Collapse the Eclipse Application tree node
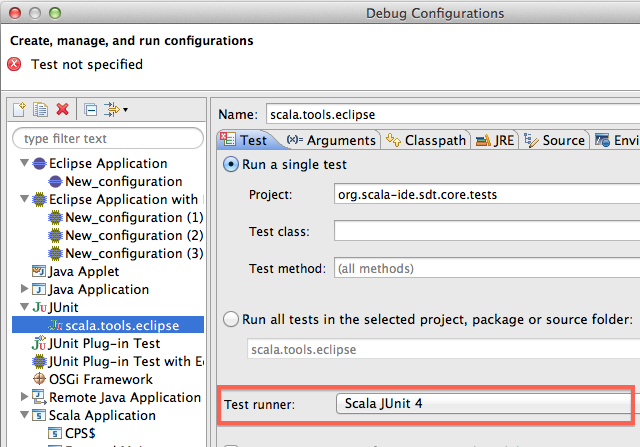 click(x=24, y=164)
